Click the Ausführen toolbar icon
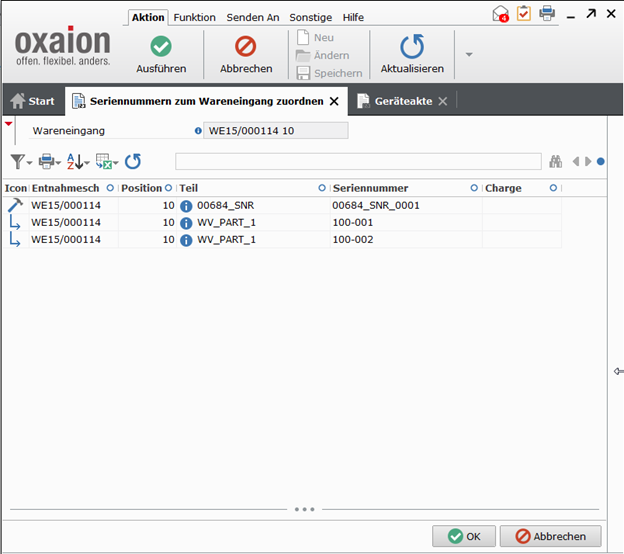 (x=161, y=47)
